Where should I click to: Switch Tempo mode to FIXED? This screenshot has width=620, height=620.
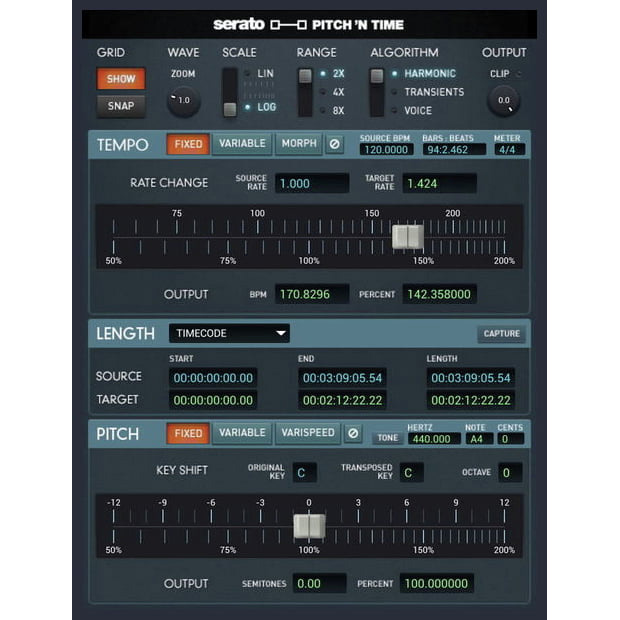[188, 144]
